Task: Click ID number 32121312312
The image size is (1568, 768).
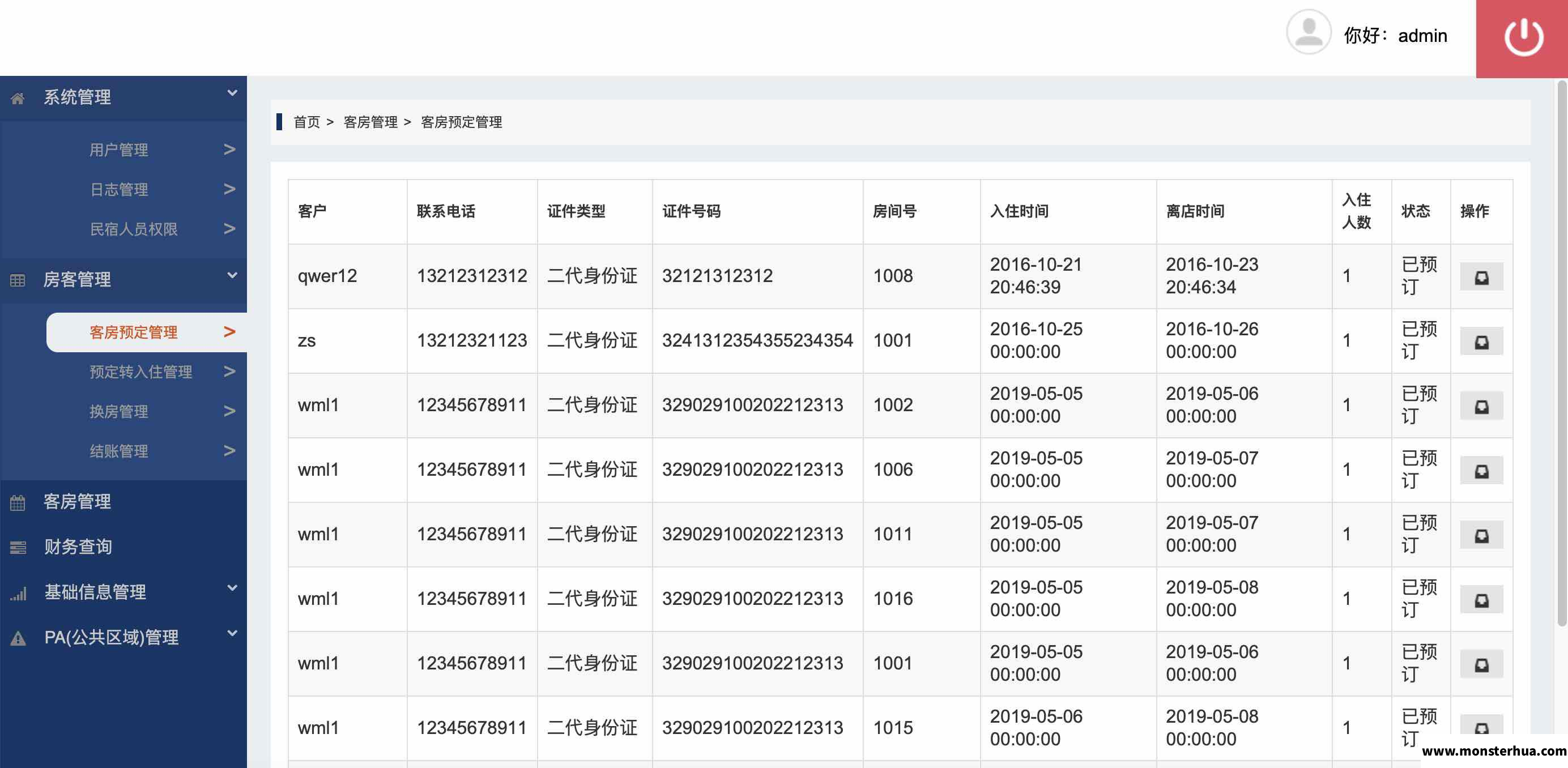Action: click(x=718, y=276)
